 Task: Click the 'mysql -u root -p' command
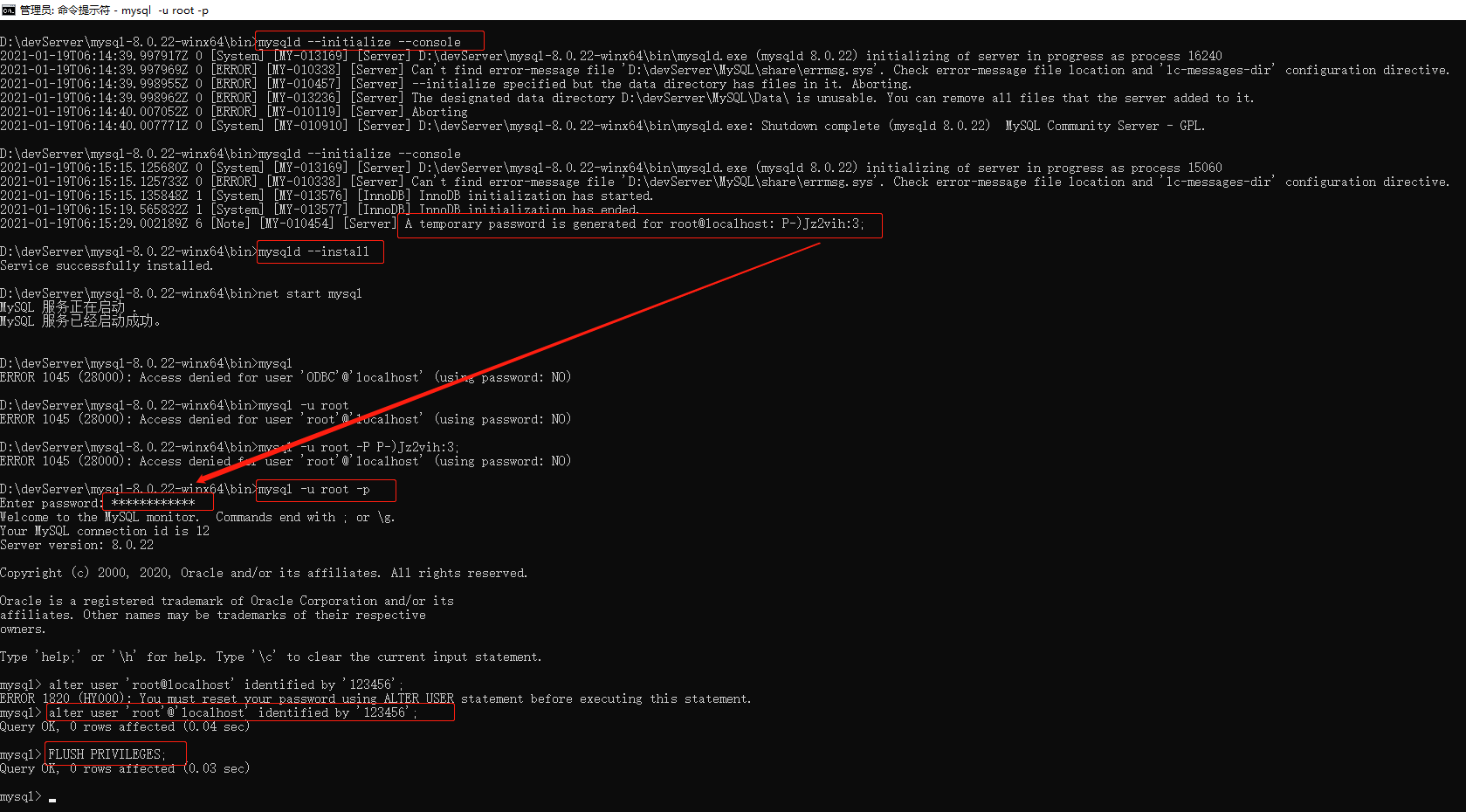tap(313, 489)
